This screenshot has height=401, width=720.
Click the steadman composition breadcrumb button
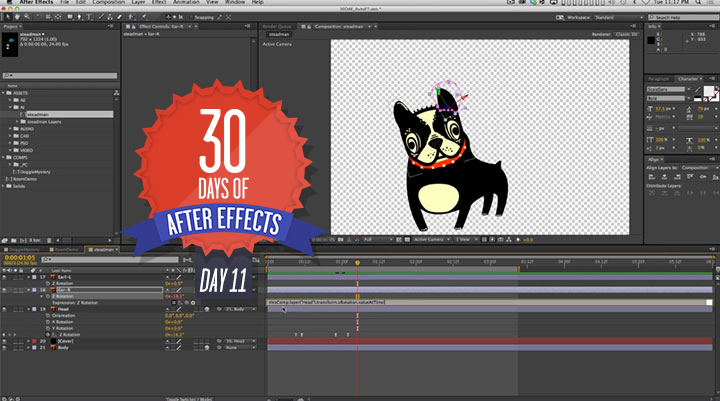tap(279, 34)
